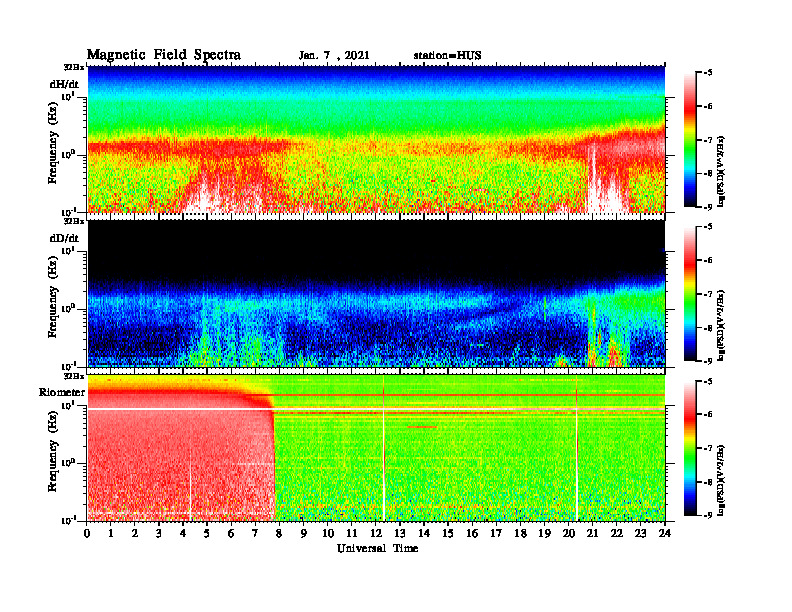Click the '7' tick on the Universal Time axis
This screenshot has width=792, height=612.
[x=255, y=533]
